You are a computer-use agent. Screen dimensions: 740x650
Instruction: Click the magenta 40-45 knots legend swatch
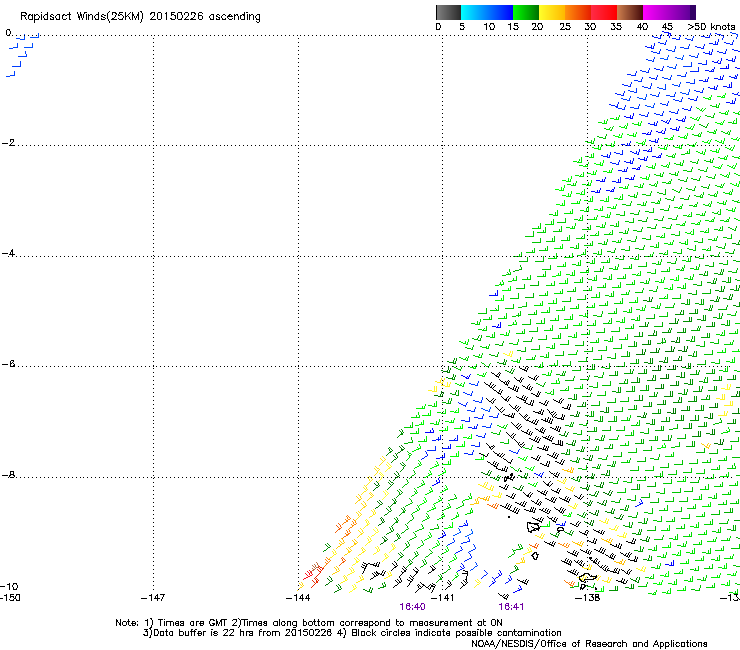point(656,12)
